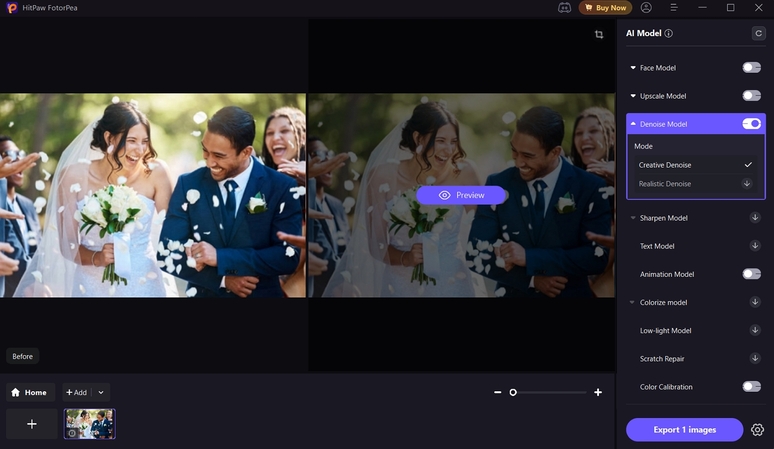
Task: Expand the Sharpen Model section arrow
Action: 633,218
